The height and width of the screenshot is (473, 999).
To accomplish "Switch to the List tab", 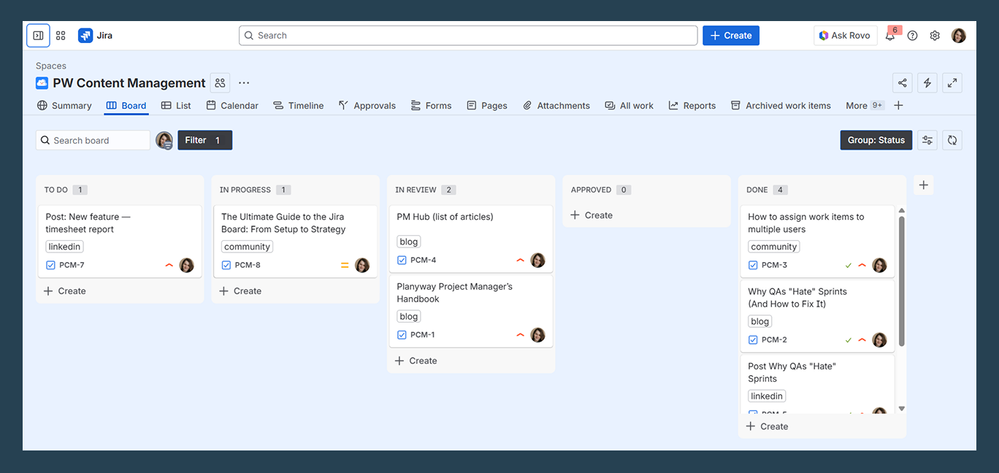I will coord(176,106).
